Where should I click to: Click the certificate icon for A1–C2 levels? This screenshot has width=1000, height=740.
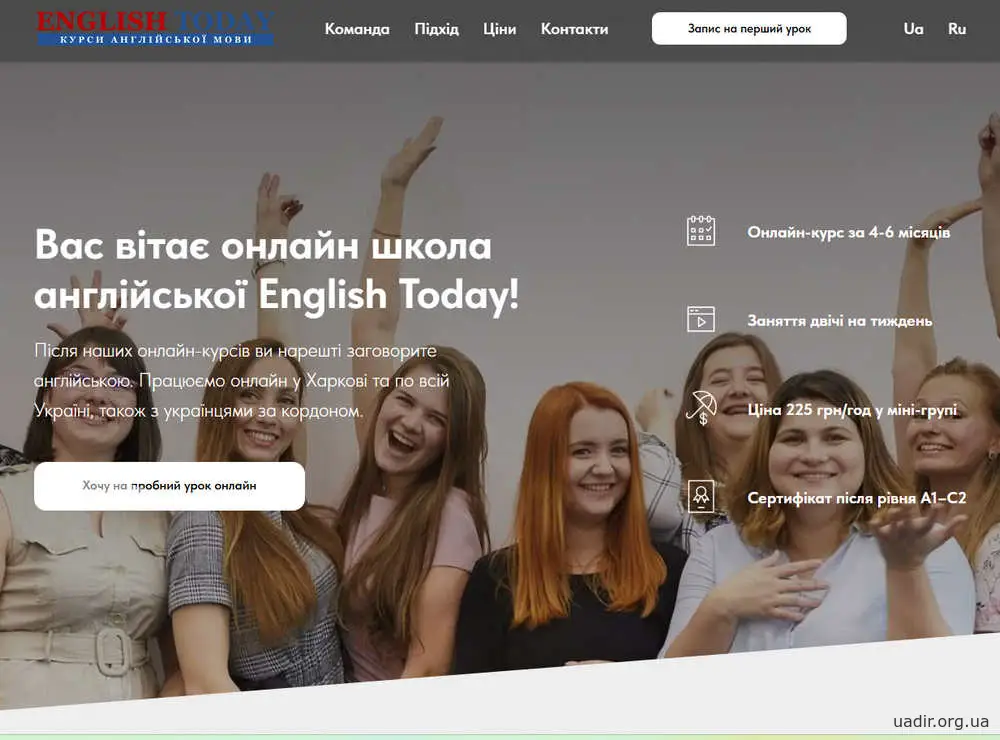[x=701, y=494]
